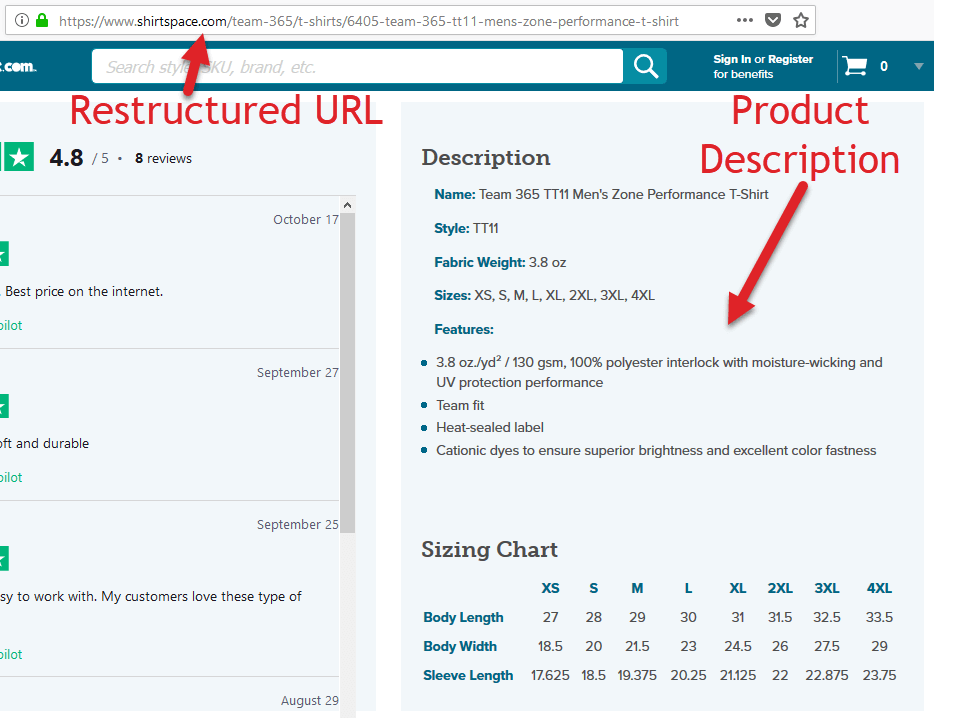Click the 'Features:' label
The image size is (973, 718).
[464, 330]
